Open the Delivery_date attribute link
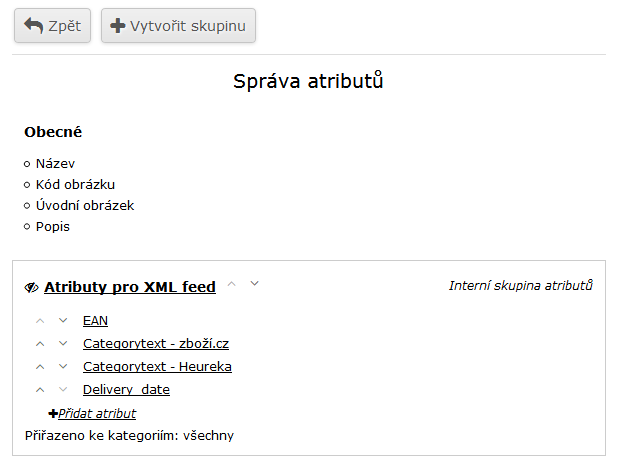The height and width of the screenshot is (463, 617). click(x=126, y=390)
